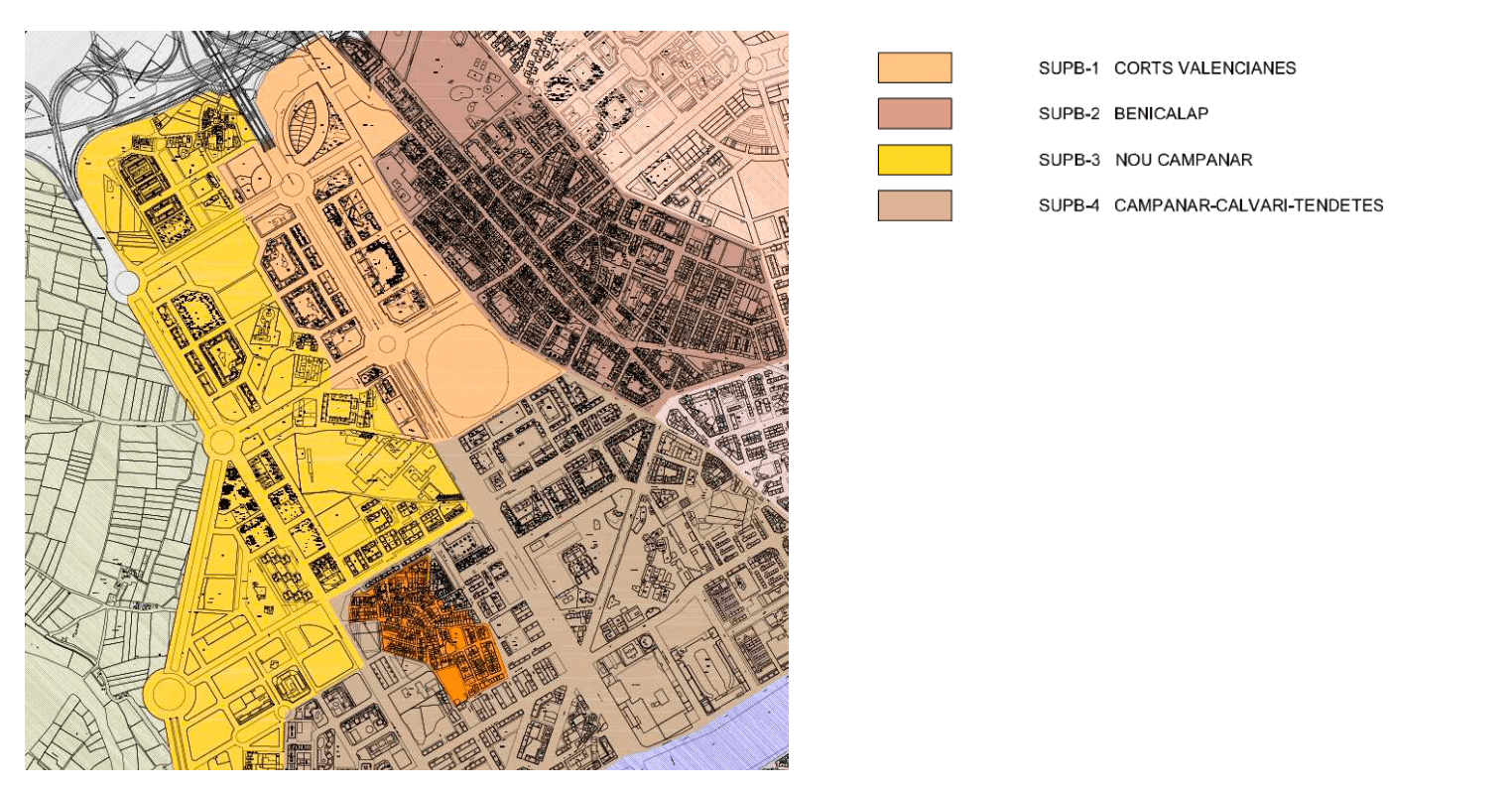The height and width of the screenshot is (792, 1512).
Task: Click the SUPB-1 light orange legend swatch
Action: [914, 67]
